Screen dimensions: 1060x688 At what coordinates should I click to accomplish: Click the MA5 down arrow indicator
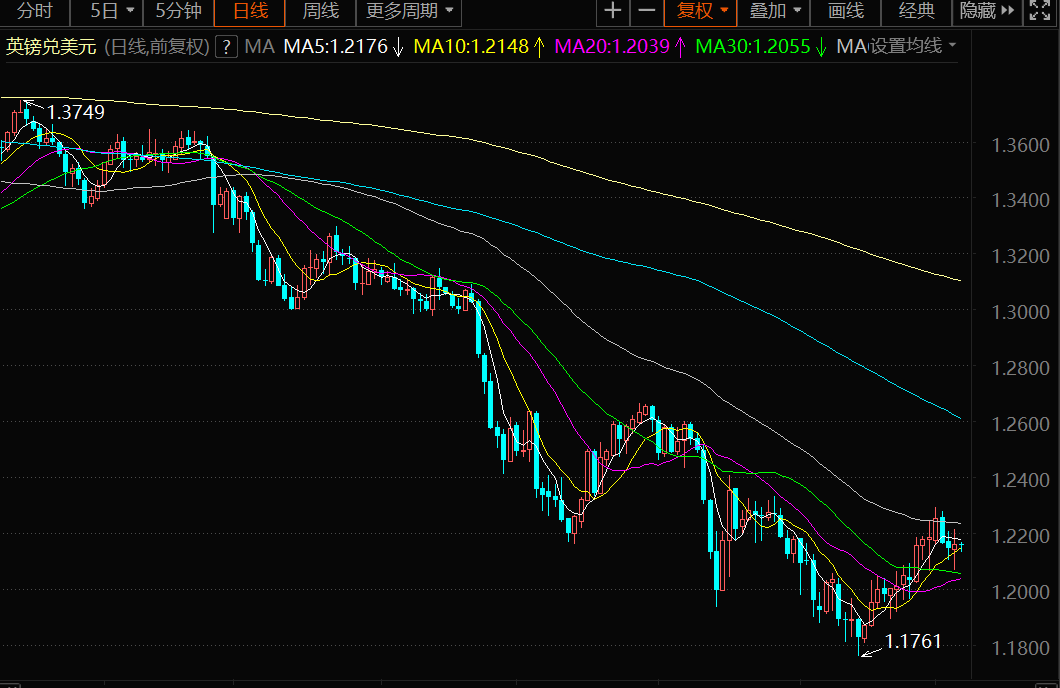click(x=398, y=47)
